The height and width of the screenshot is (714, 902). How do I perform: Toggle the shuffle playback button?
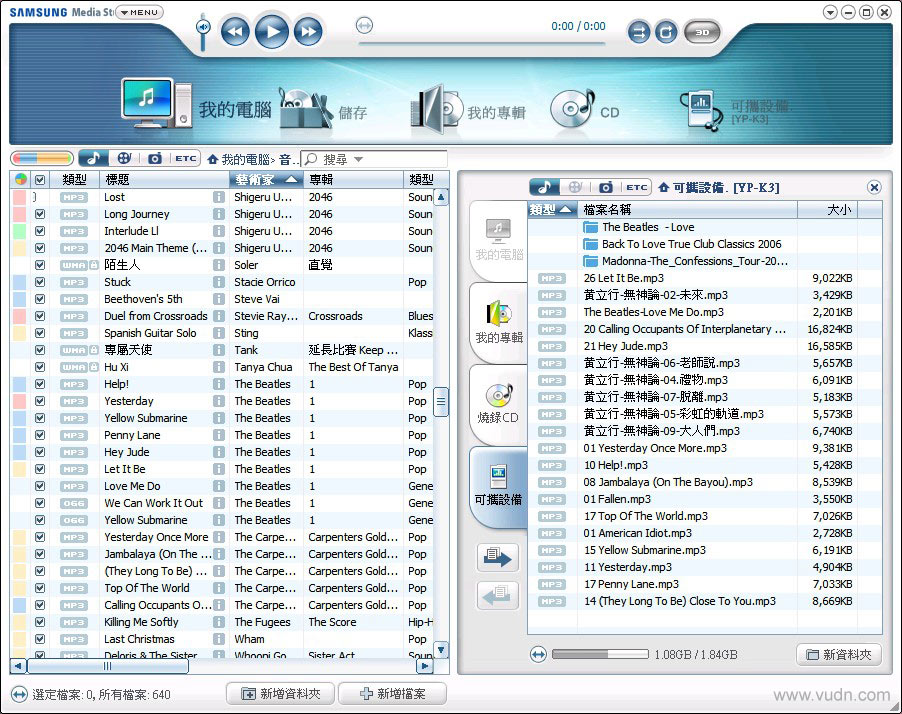(x=639, y=32)
